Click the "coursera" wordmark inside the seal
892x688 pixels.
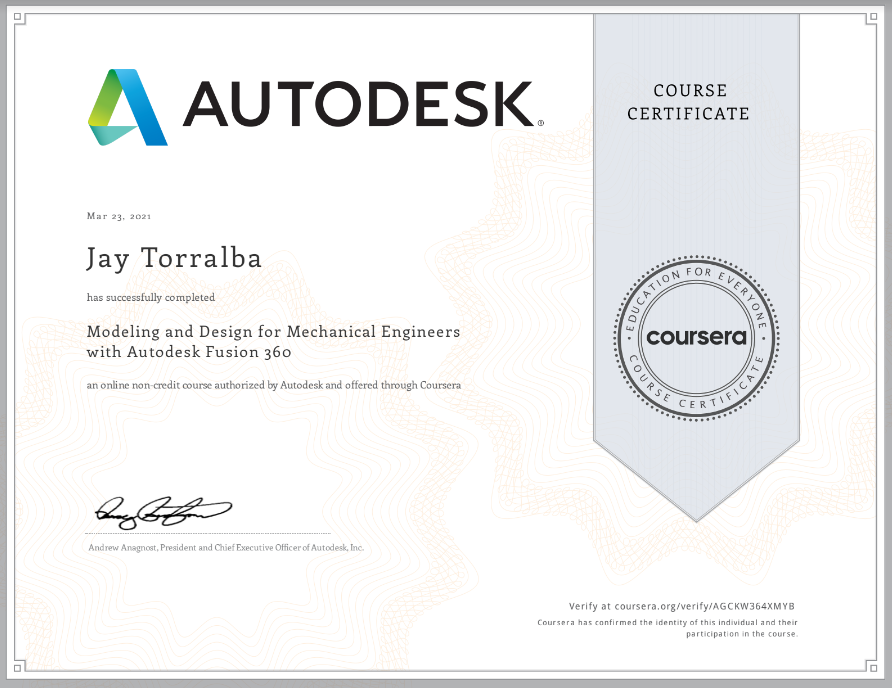pyautogui.click(x=696, y=337)
